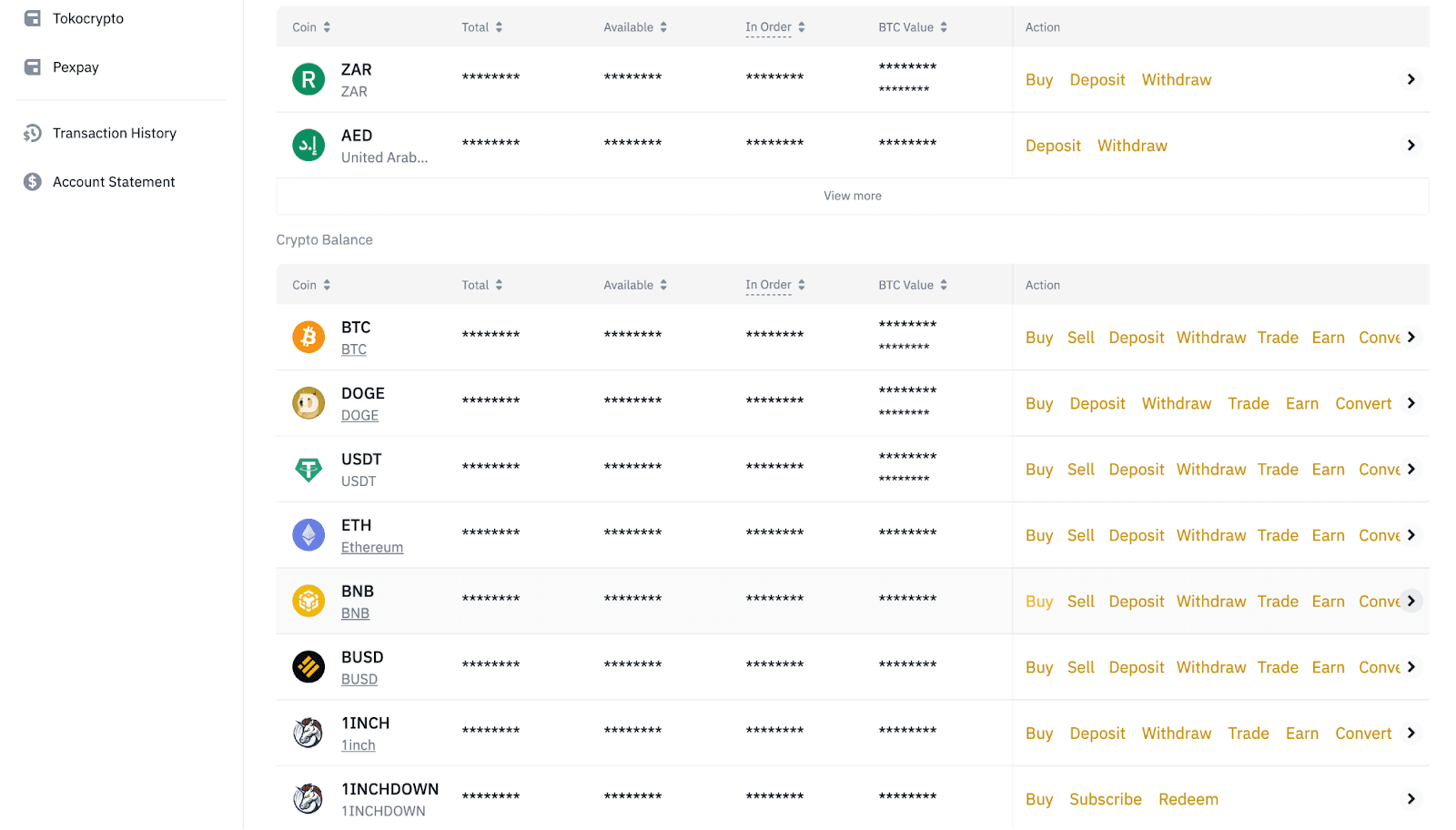Go to Transaction History

pyautogui.click(x=115, y=133)
